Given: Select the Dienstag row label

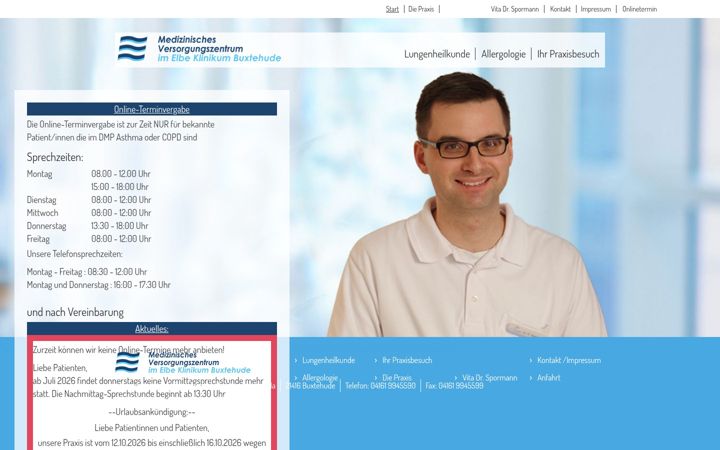Looking at the screenshot, I should 41,200.
